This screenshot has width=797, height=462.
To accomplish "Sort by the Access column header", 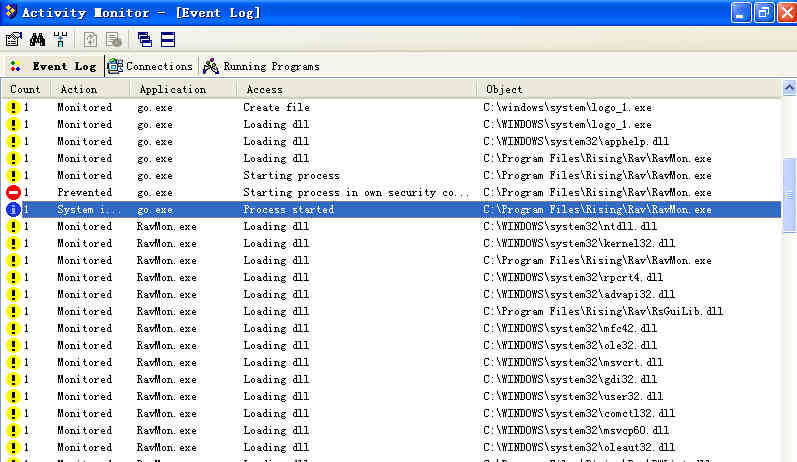I will click(x=357, y=89).
